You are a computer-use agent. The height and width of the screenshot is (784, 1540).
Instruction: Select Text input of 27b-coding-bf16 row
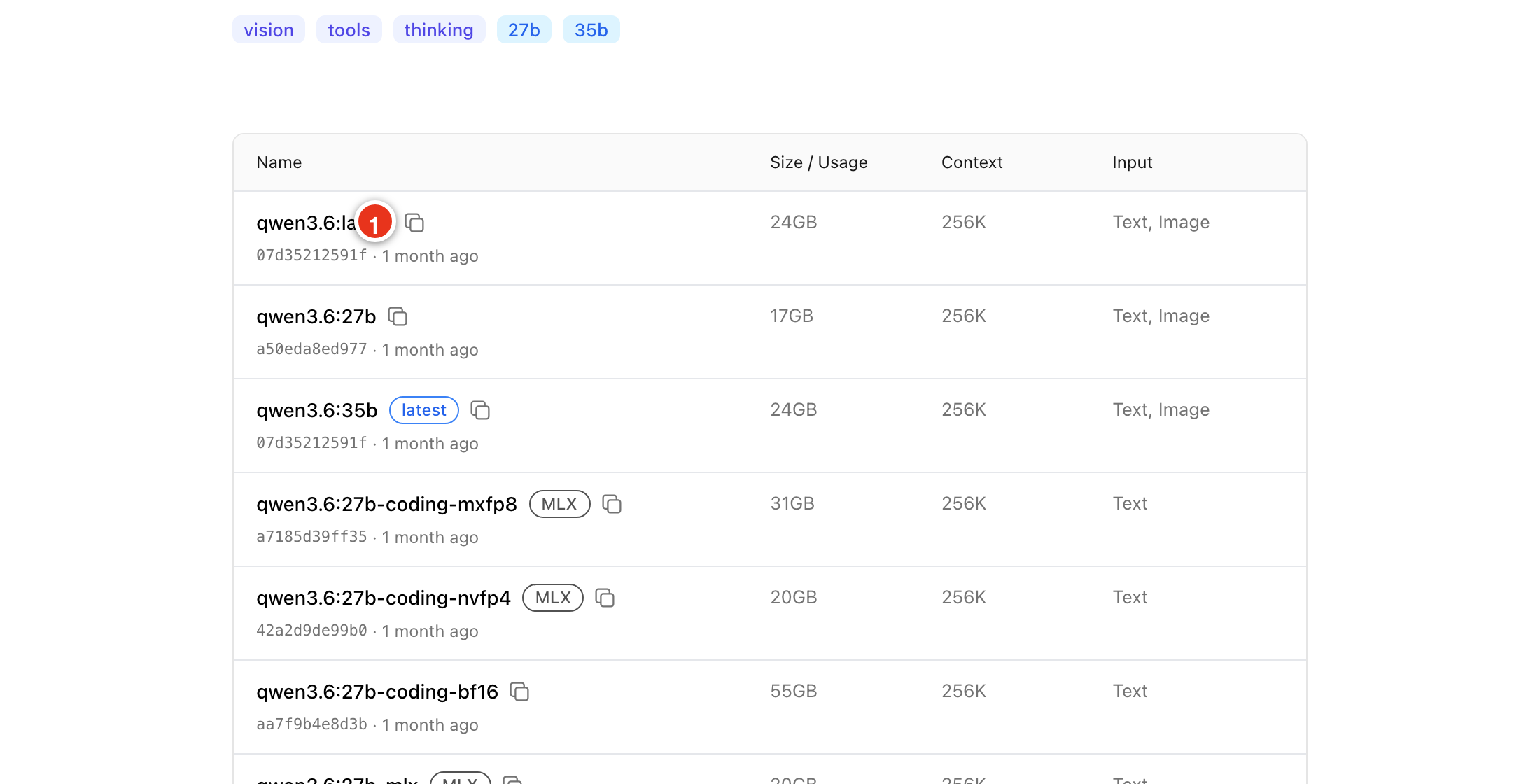(1130, 691)
